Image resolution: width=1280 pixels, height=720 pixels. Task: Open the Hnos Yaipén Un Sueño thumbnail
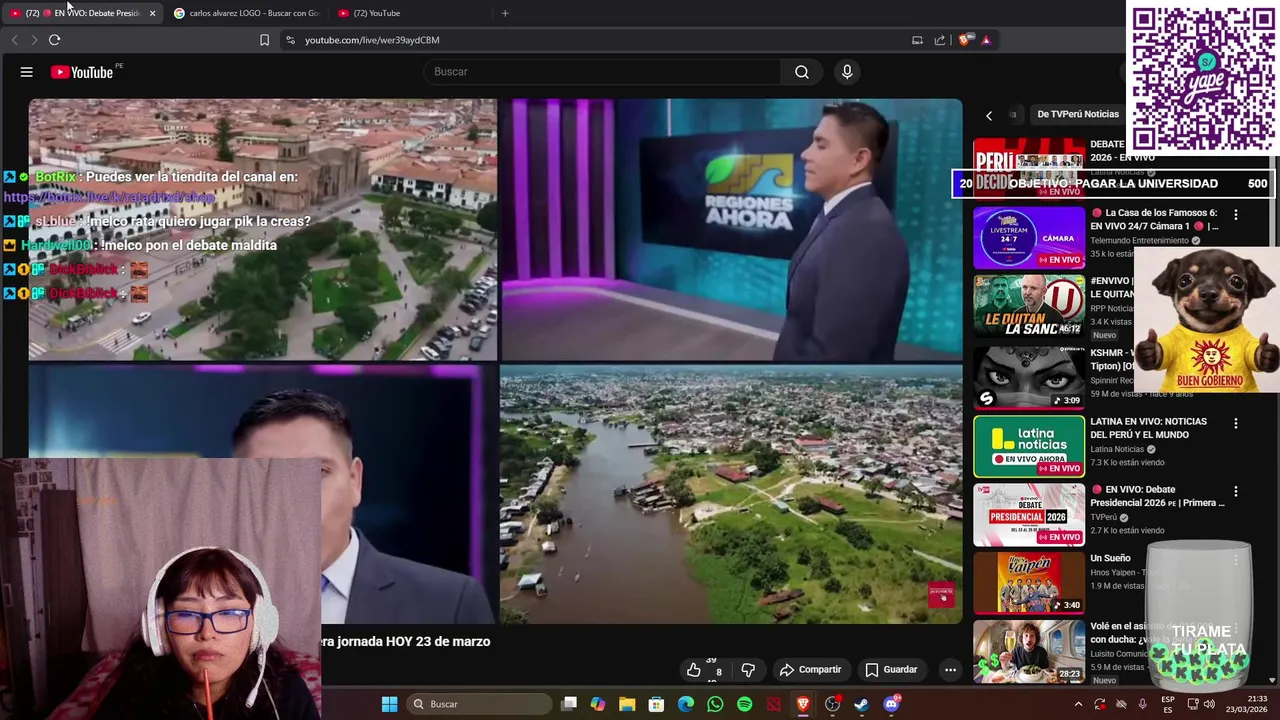(1029, 583)
